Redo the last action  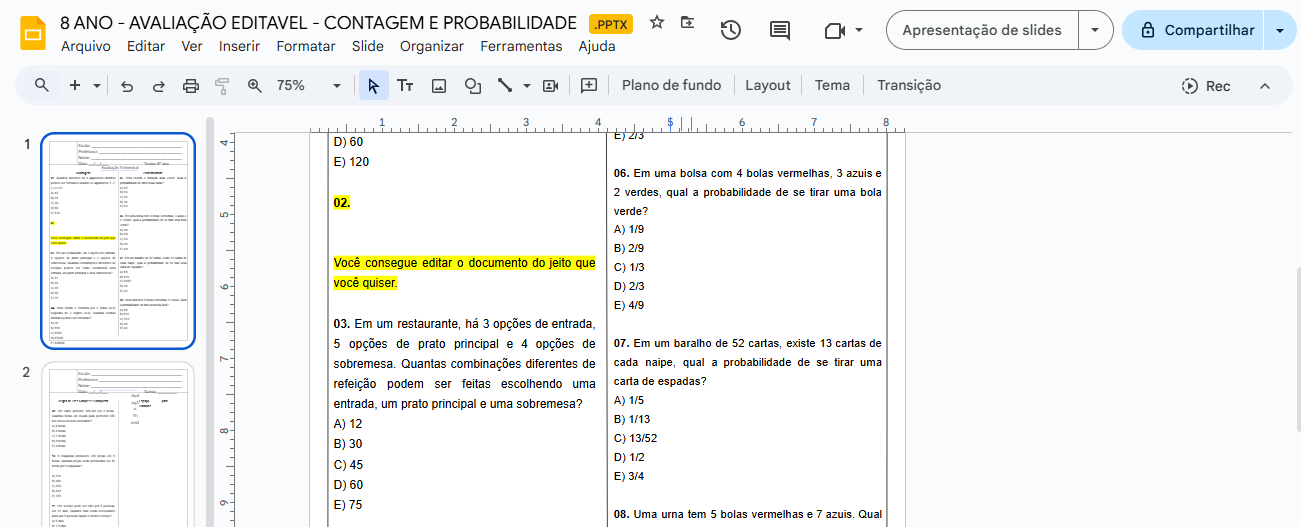[159, 86]
